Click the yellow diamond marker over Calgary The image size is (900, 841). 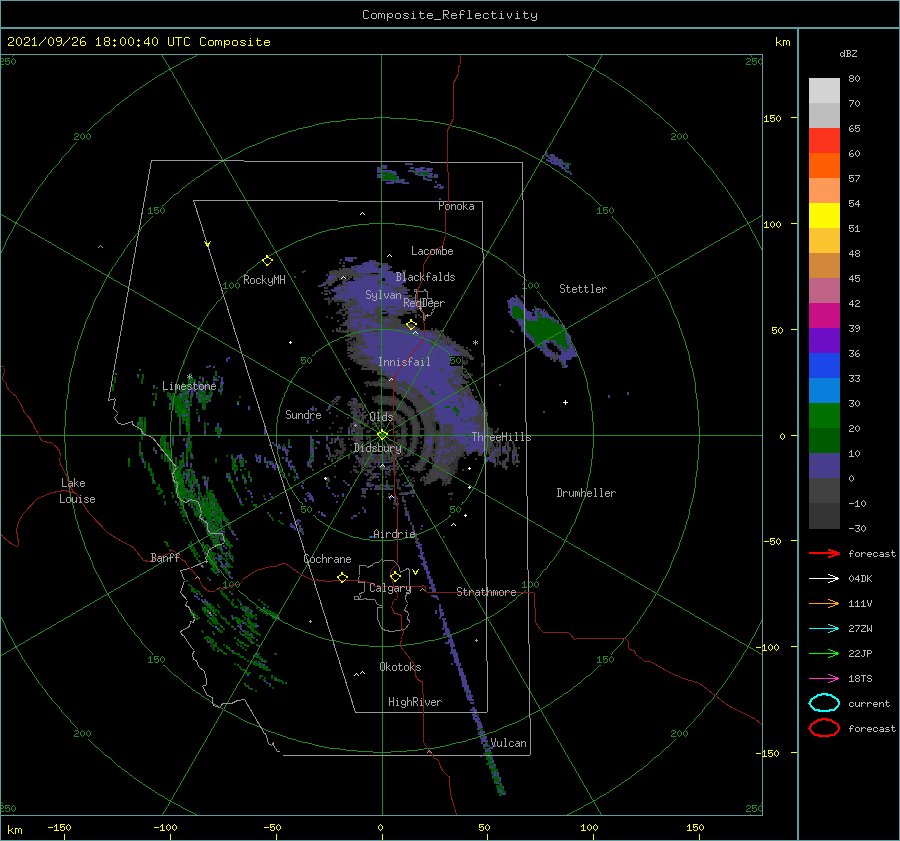[395, 576]
